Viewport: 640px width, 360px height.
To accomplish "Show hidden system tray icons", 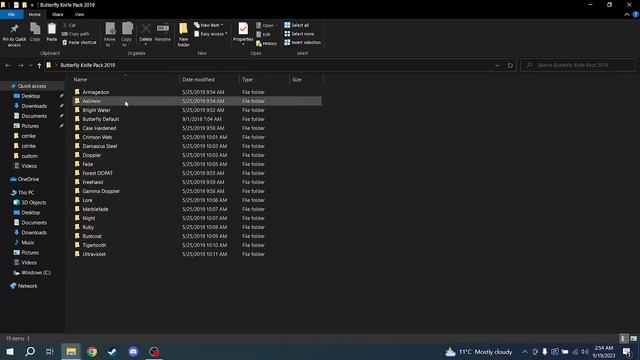I will pos(524,351).
